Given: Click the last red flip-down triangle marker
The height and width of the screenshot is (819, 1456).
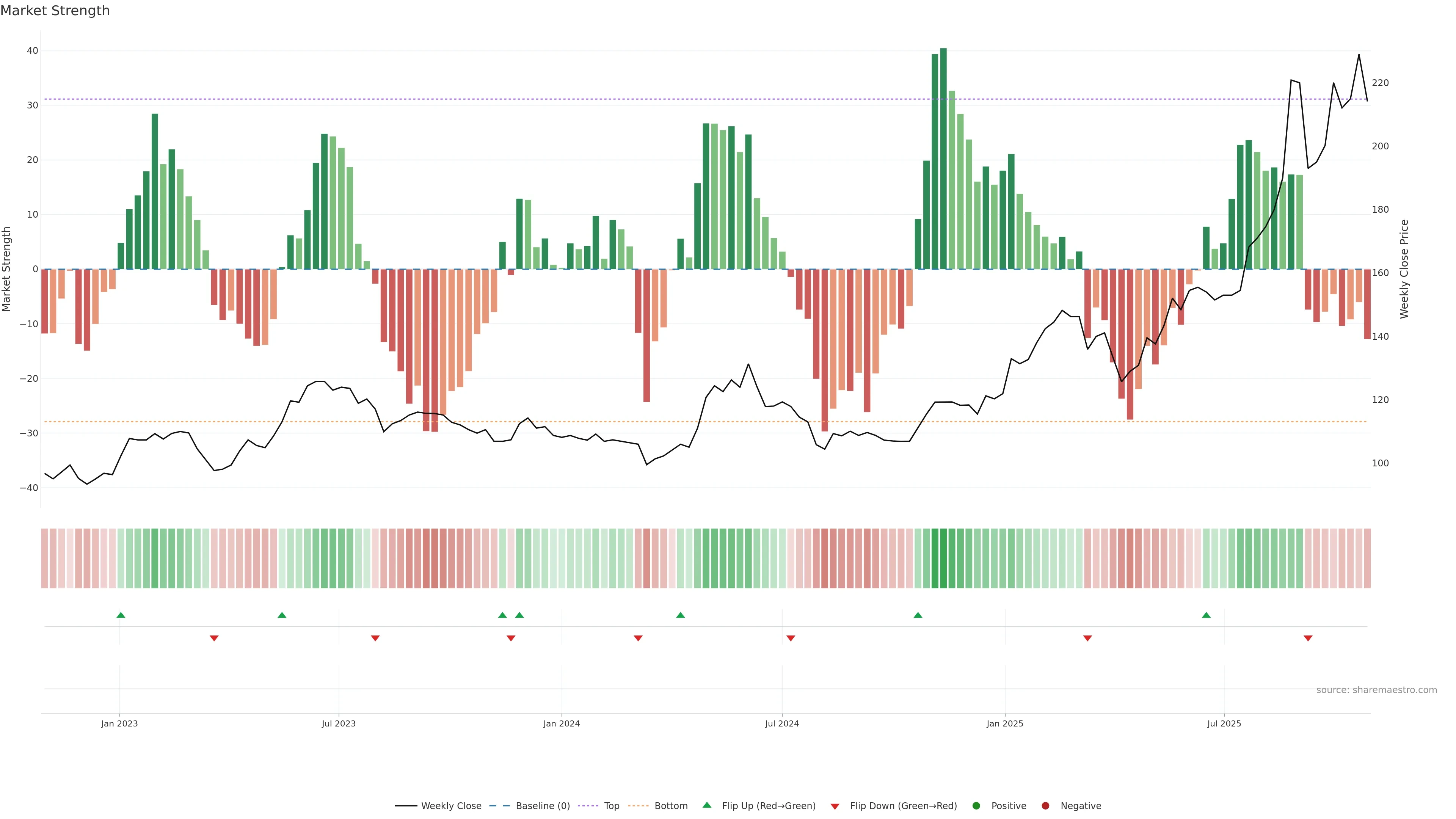Looking at the screenshot, I should [x=1308, y=638].
